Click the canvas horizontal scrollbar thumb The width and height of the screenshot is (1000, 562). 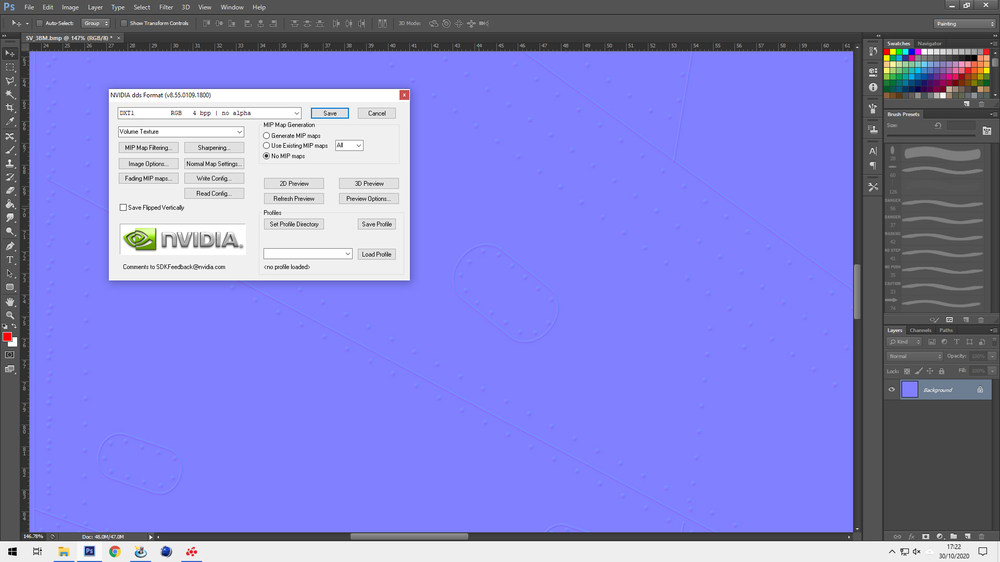pyautogui.click(x=409, y=536)
